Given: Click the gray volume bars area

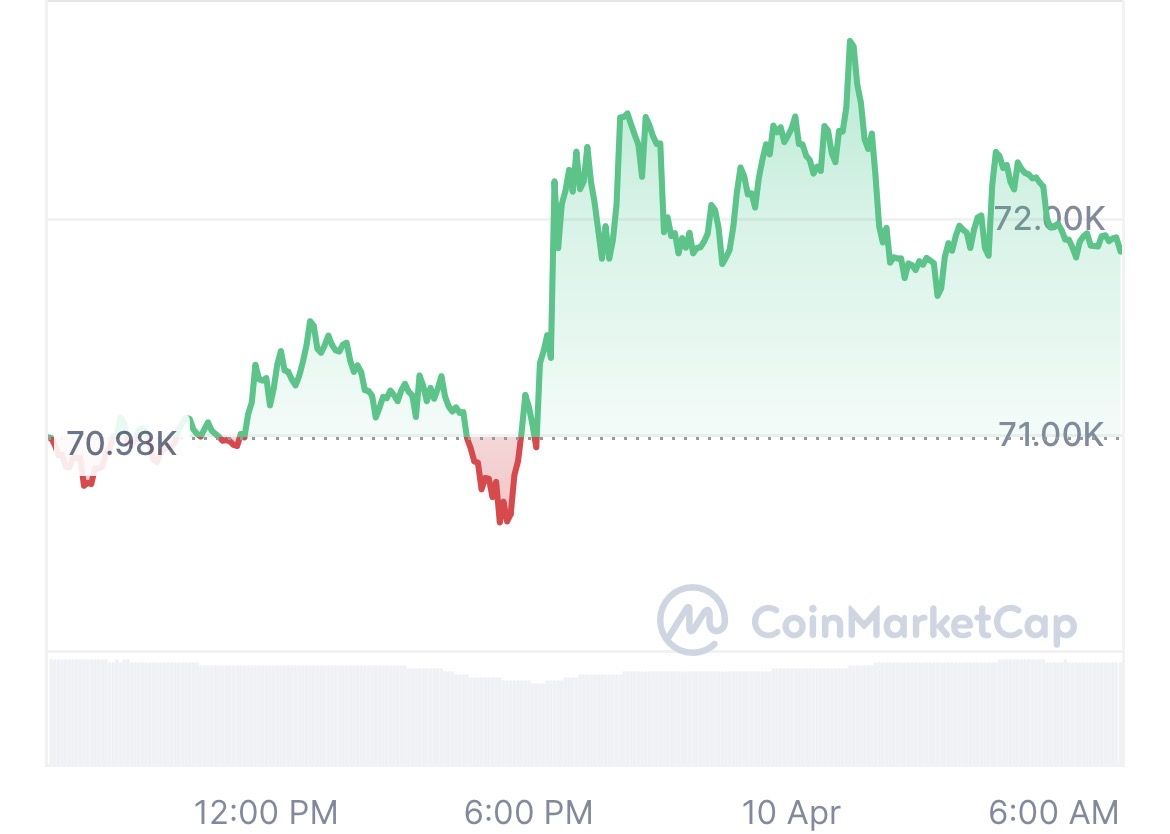Looking at the screenshot, I should coord(585,712).
